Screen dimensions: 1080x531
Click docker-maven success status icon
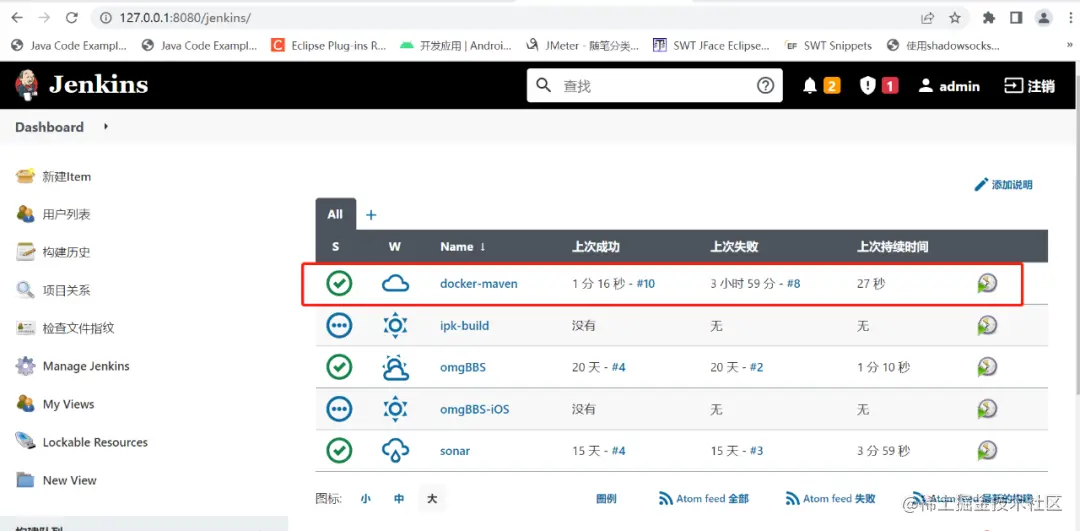click(339, 283)
